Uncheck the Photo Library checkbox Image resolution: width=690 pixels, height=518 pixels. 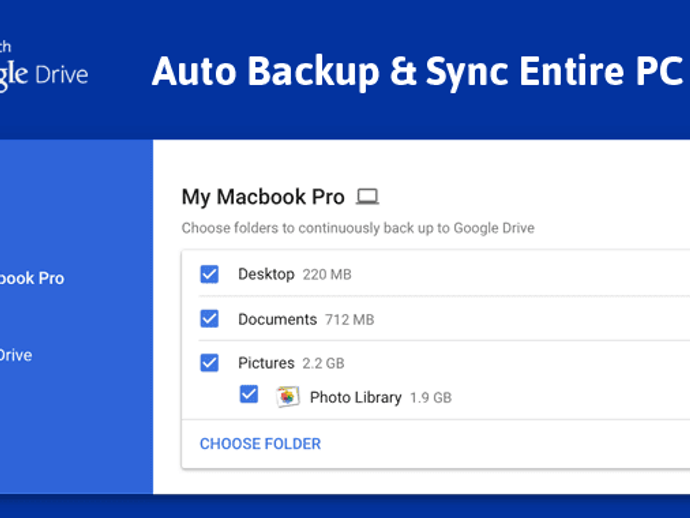[x=249, y=395]
